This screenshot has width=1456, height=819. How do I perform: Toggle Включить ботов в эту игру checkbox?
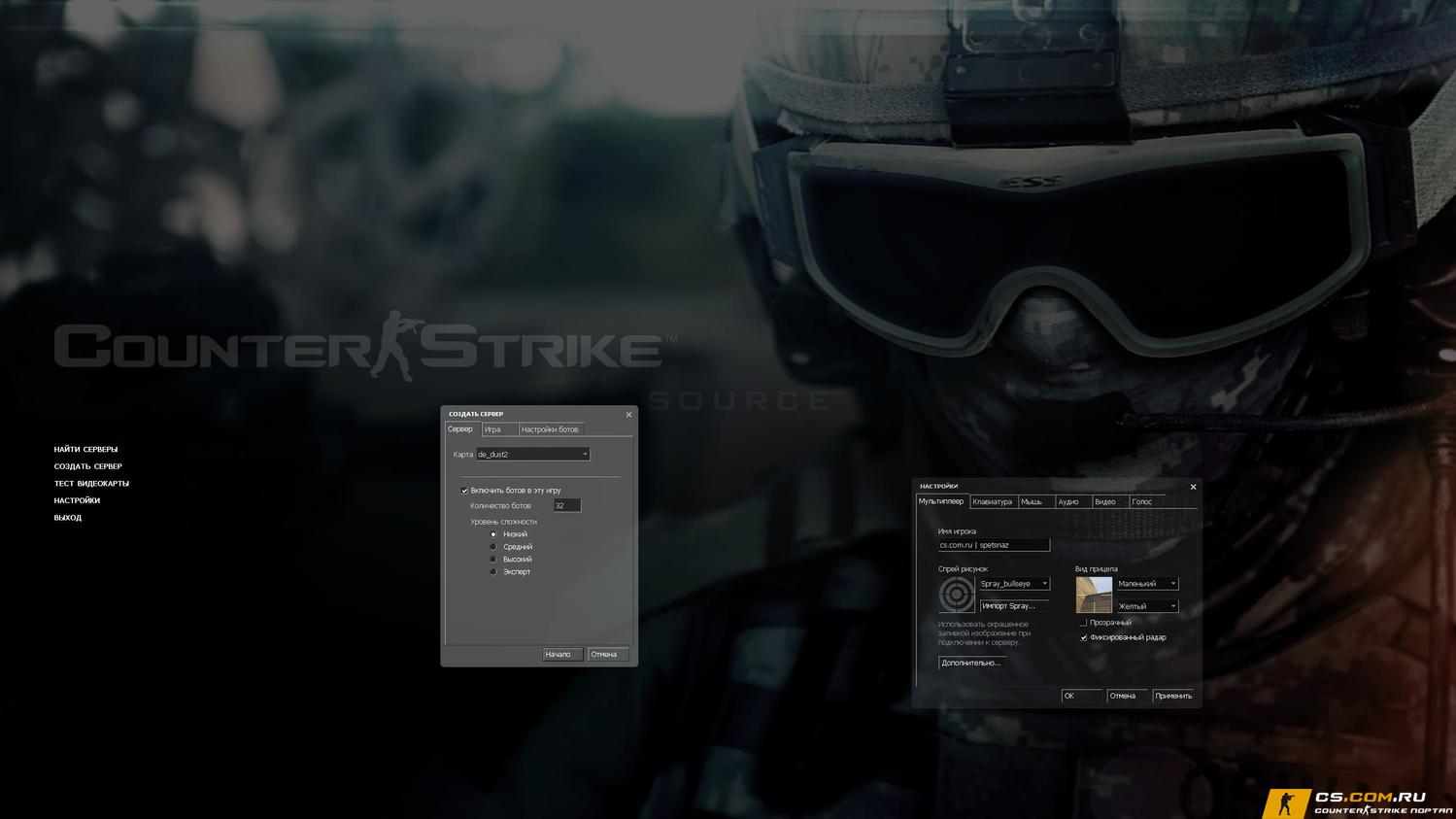tap(464, 491)
